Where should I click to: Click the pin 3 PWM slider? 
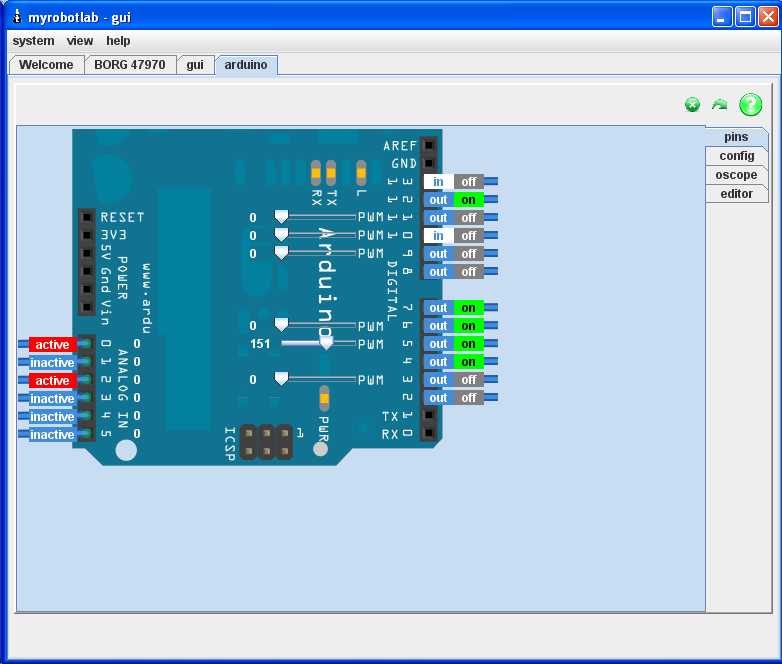coord(315,379)
